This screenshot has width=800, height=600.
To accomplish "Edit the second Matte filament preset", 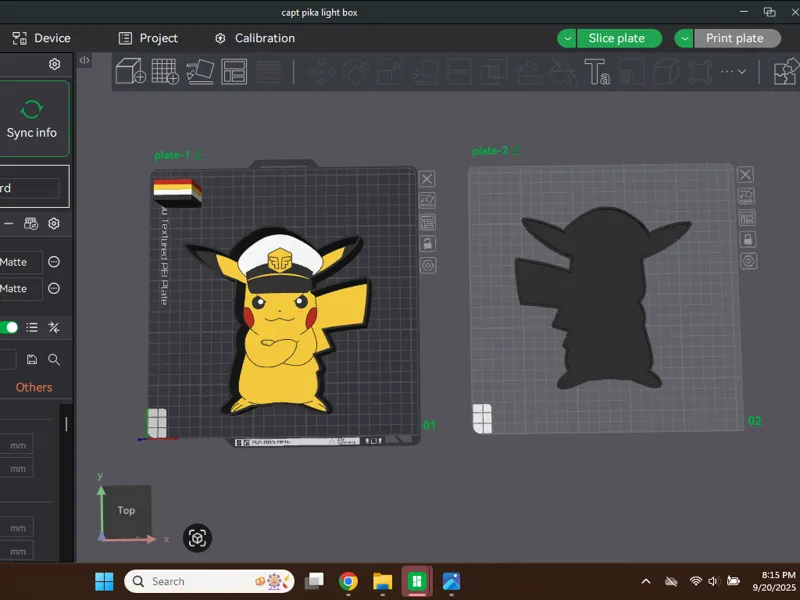I will 54,288.
